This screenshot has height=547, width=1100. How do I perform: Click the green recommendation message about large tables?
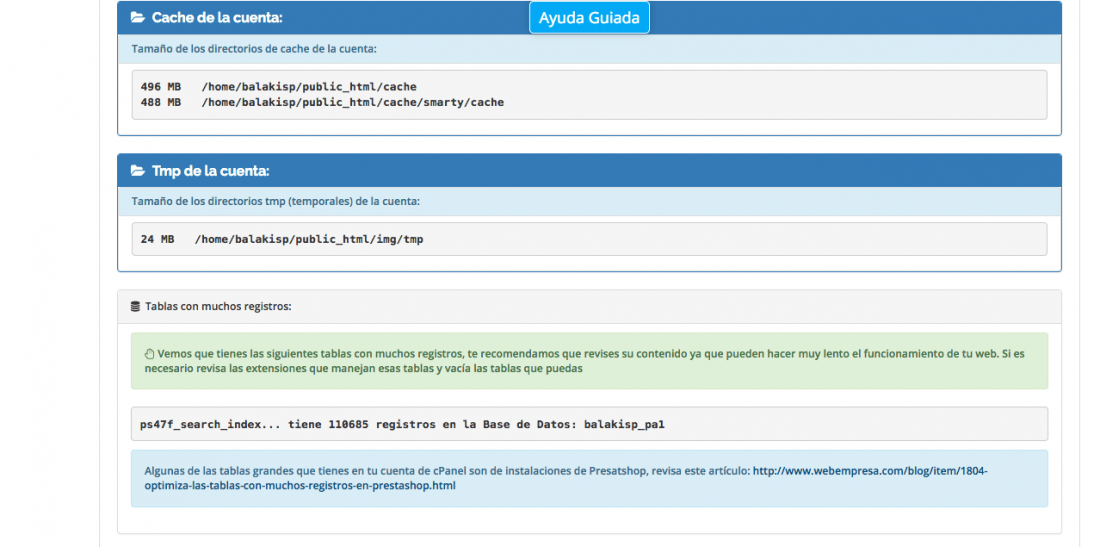click(589, 360)
